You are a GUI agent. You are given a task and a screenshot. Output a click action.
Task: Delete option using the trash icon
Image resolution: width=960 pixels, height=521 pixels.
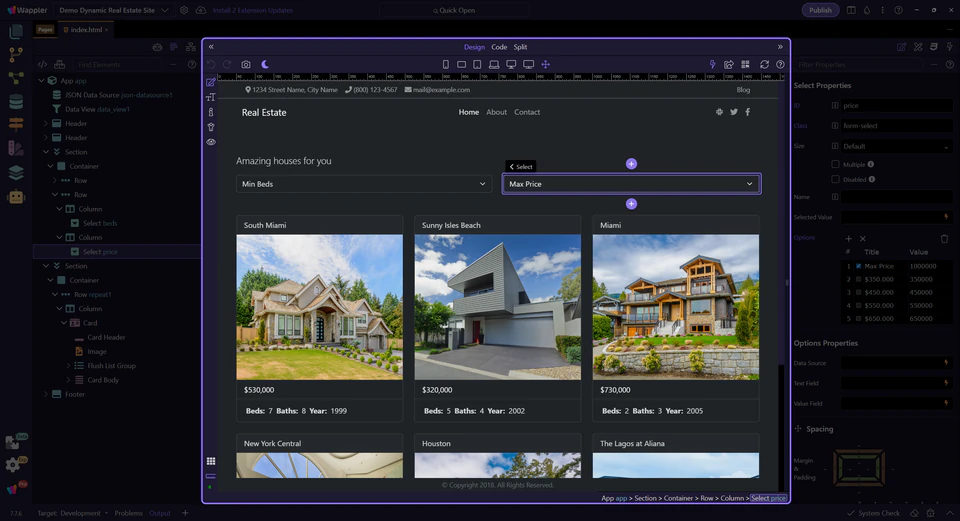click(x=944, y=239)
